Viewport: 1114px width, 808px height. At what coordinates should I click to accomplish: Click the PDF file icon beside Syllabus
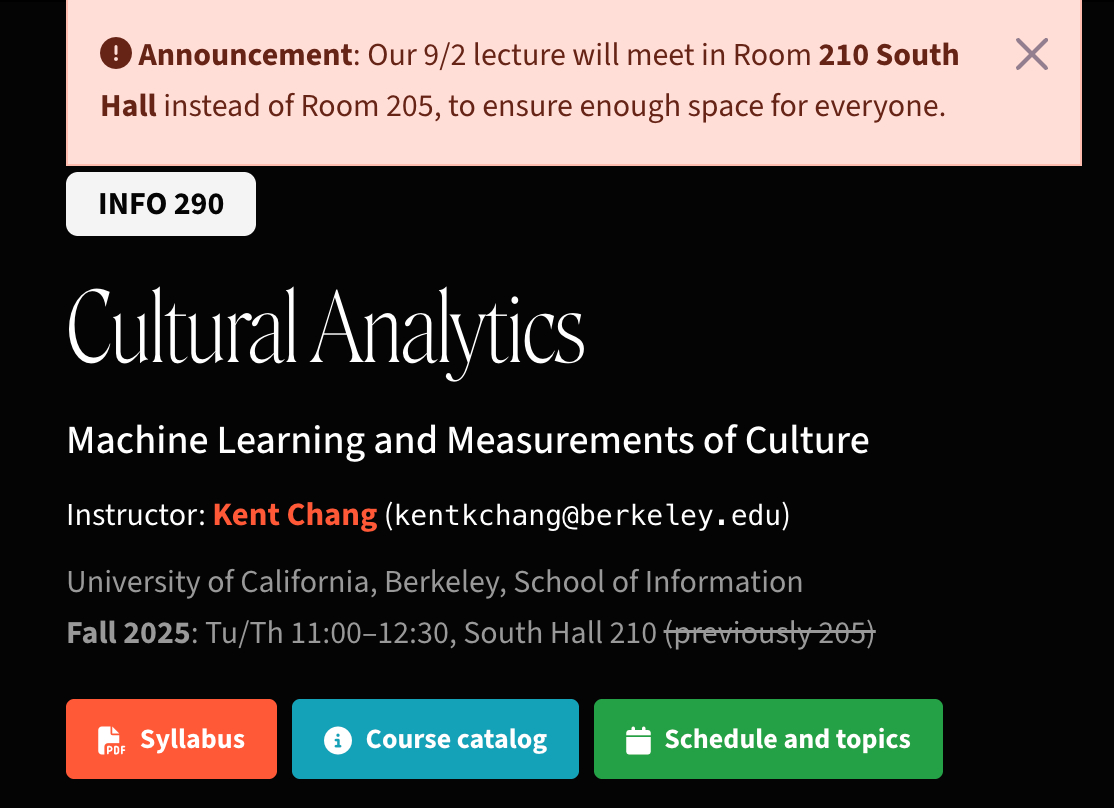pos(111,740)
